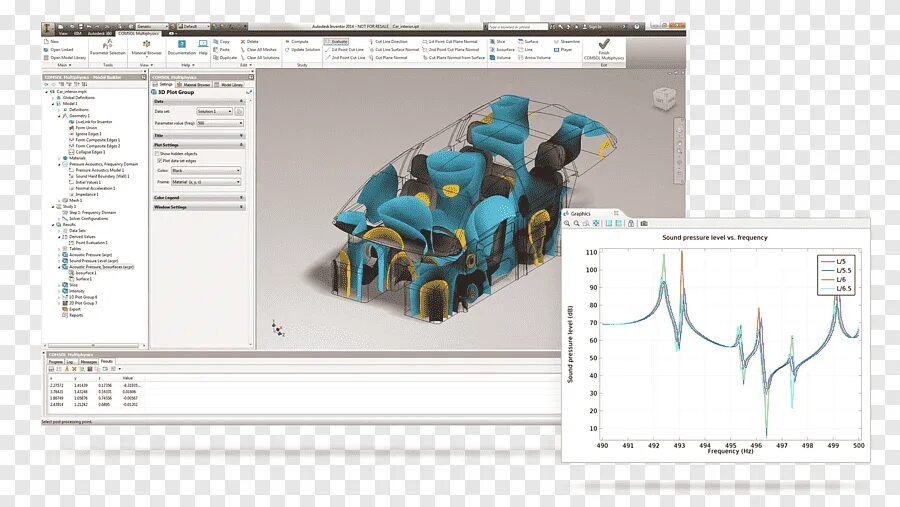Click 1st Point Cut Line
This screenshot has height=507, width=900.
pyautogui.click(x=345, y=50)
